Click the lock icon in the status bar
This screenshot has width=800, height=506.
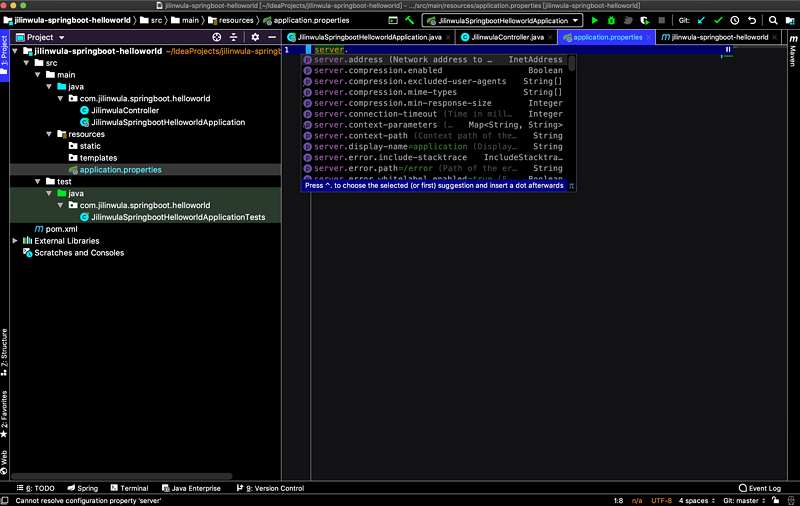(x=776, y=501)
